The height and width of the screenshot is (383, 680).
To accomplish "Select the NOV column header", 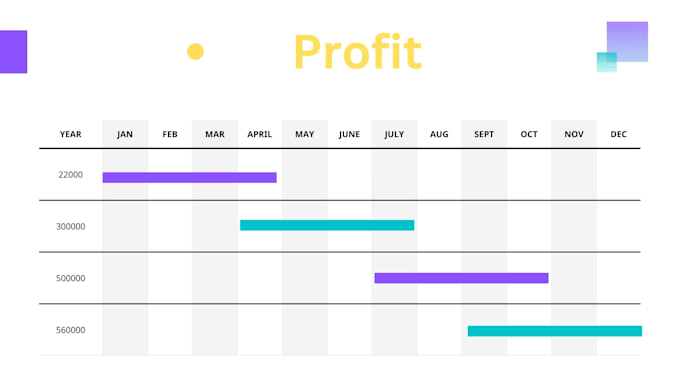I will point(574,134).
